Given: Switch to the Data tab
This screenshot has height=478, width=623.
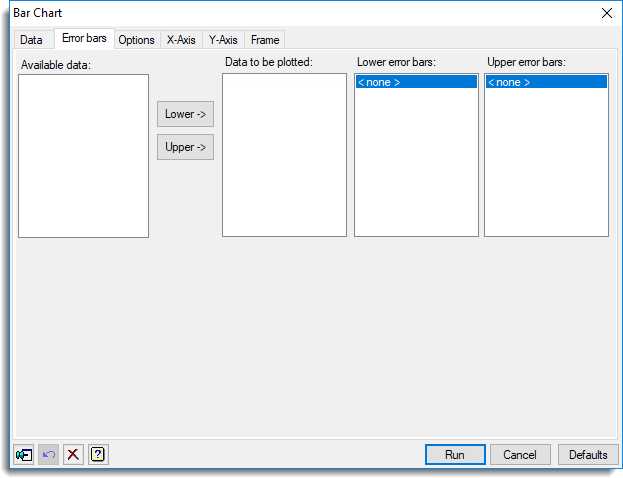Looking at the screenshot, I should pos(31,40).
